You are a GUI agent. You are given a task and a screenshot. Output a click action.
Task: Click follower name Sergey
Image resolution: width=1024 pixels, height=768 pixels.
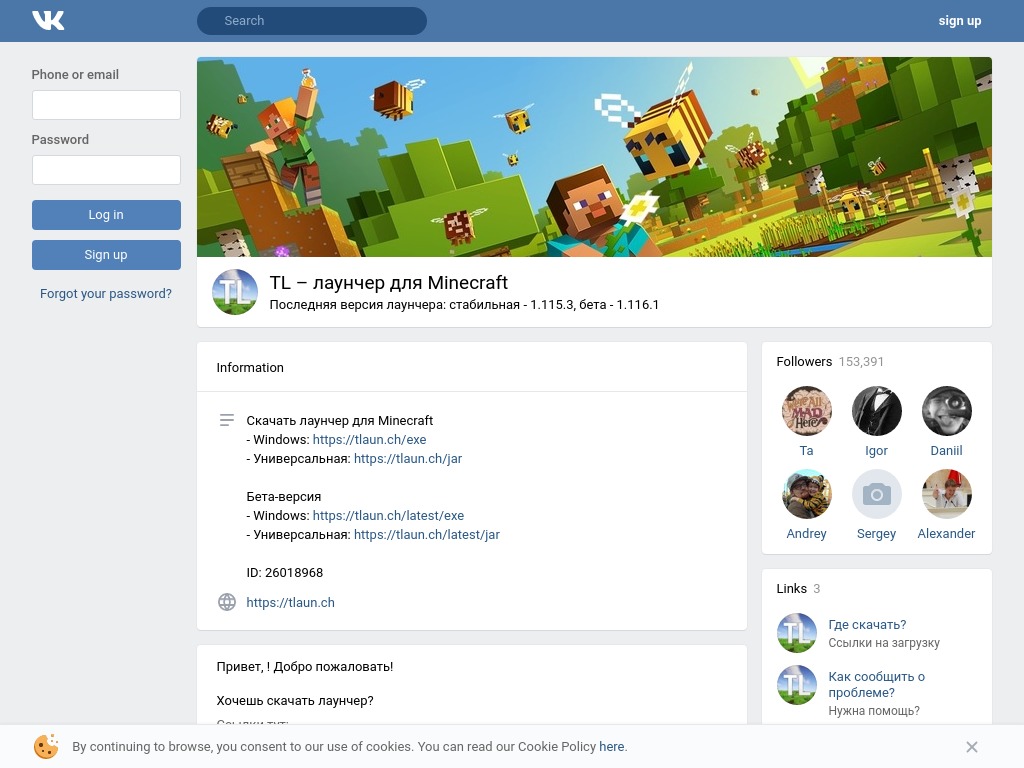876,534
